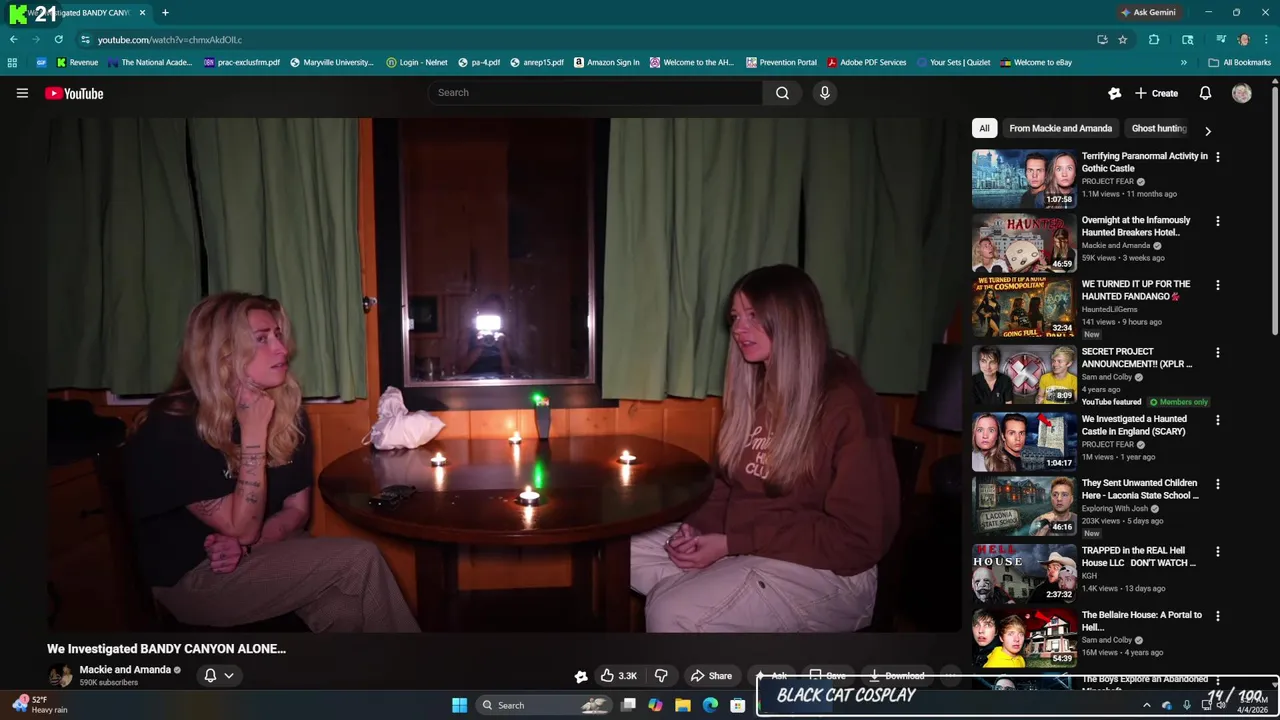This screenshot has height=720, width=1280.
Task: Dislike the video with thumbs down
Action: (x=660, y=676)
